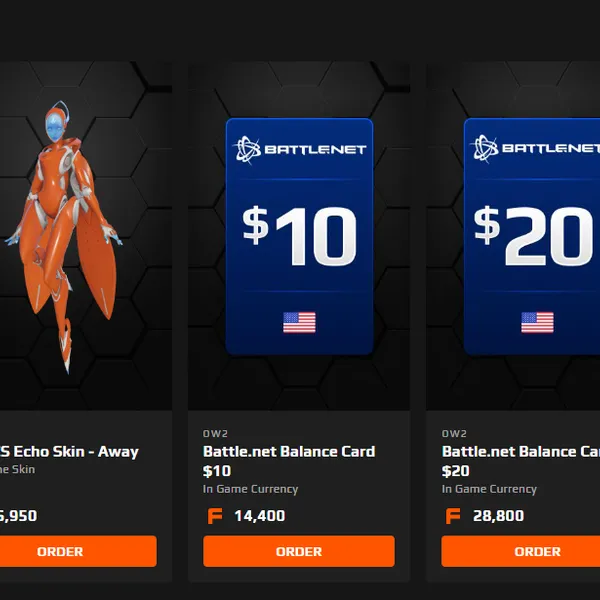Click the 14,400 price value
600x600 pixels.
coord(260,516)
